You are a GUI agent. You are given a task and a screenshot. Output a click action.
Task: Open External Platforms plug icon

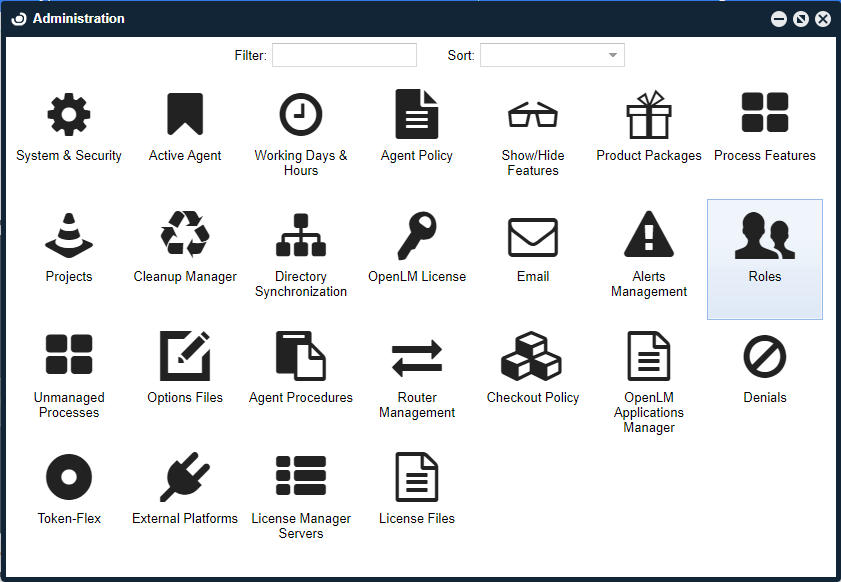pyautogui.click(x=185, y=478)
